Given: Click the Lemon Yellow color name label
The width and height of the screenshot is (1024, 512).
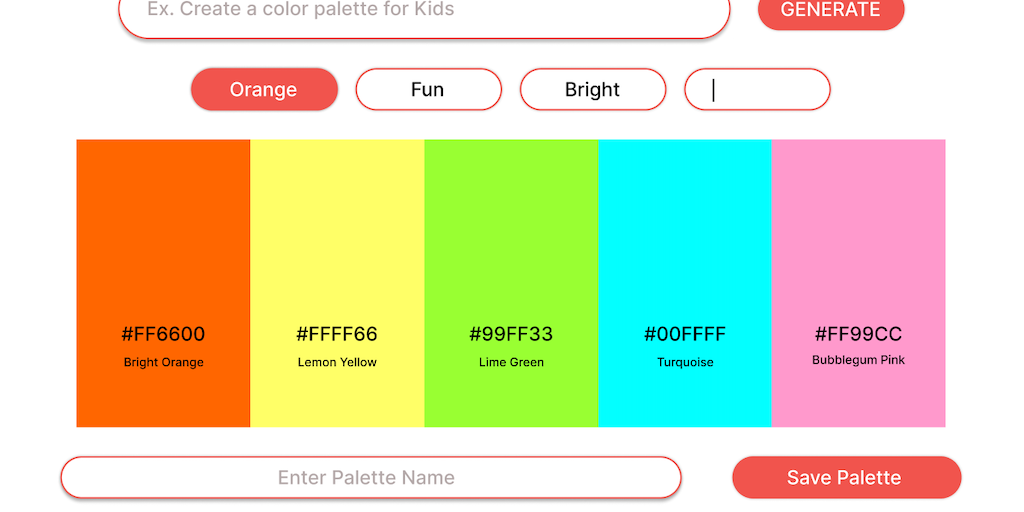Looking at the screenshot, I should [x=337, y=362].
